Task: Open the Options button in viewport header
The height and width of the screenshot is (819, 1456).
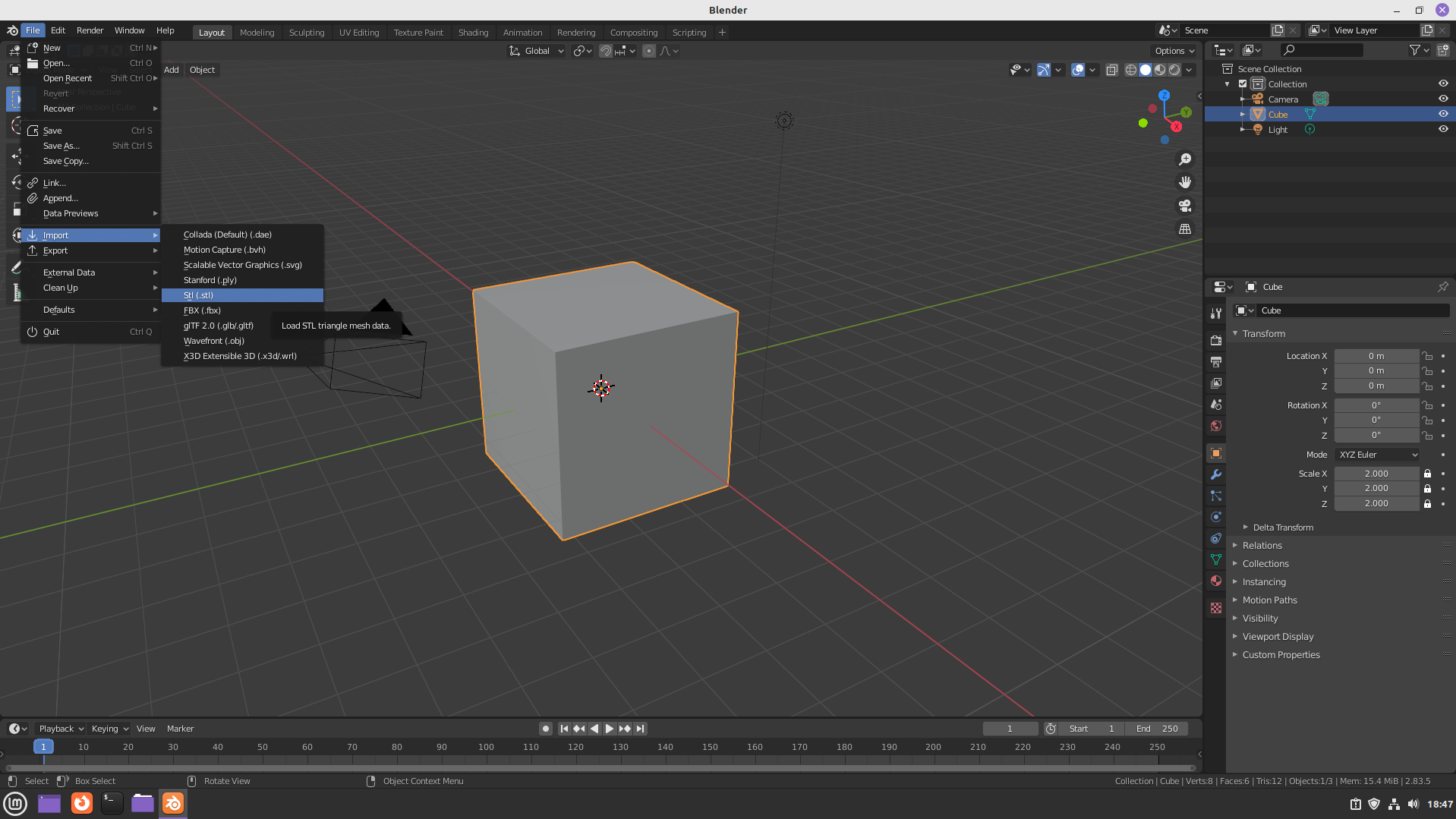Action: 1174,51
